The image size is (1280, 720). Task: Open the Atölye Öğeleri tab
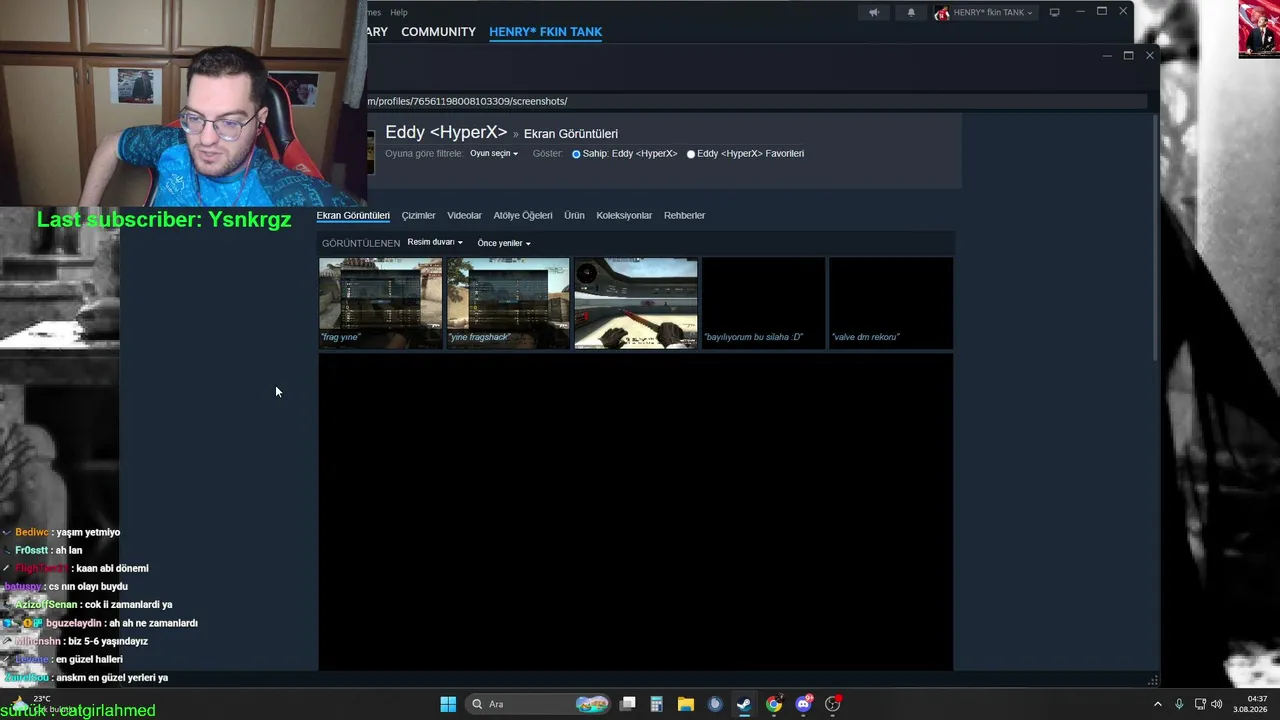click(x=523, y=216)
